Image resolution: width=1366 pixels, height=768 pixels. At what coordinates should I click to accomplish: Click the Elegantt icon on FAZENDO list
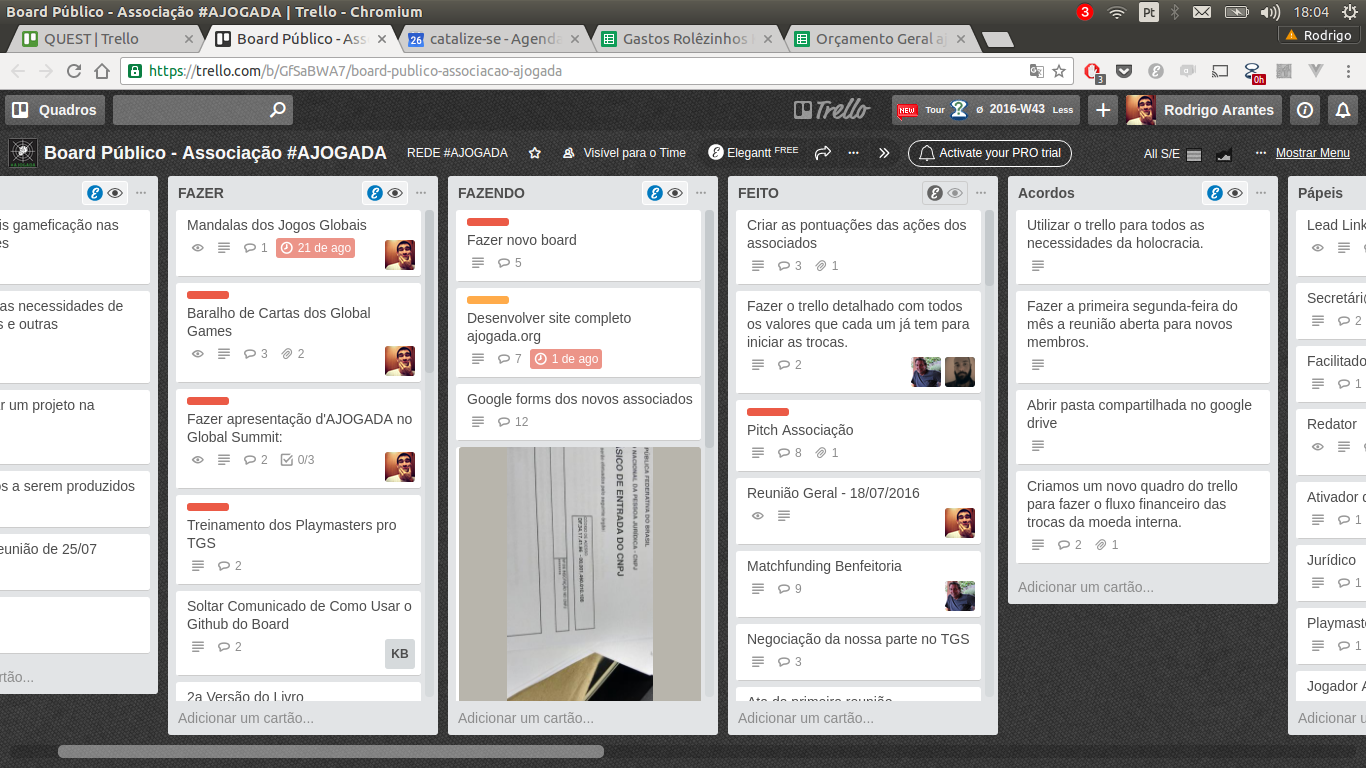coord(655,193)
